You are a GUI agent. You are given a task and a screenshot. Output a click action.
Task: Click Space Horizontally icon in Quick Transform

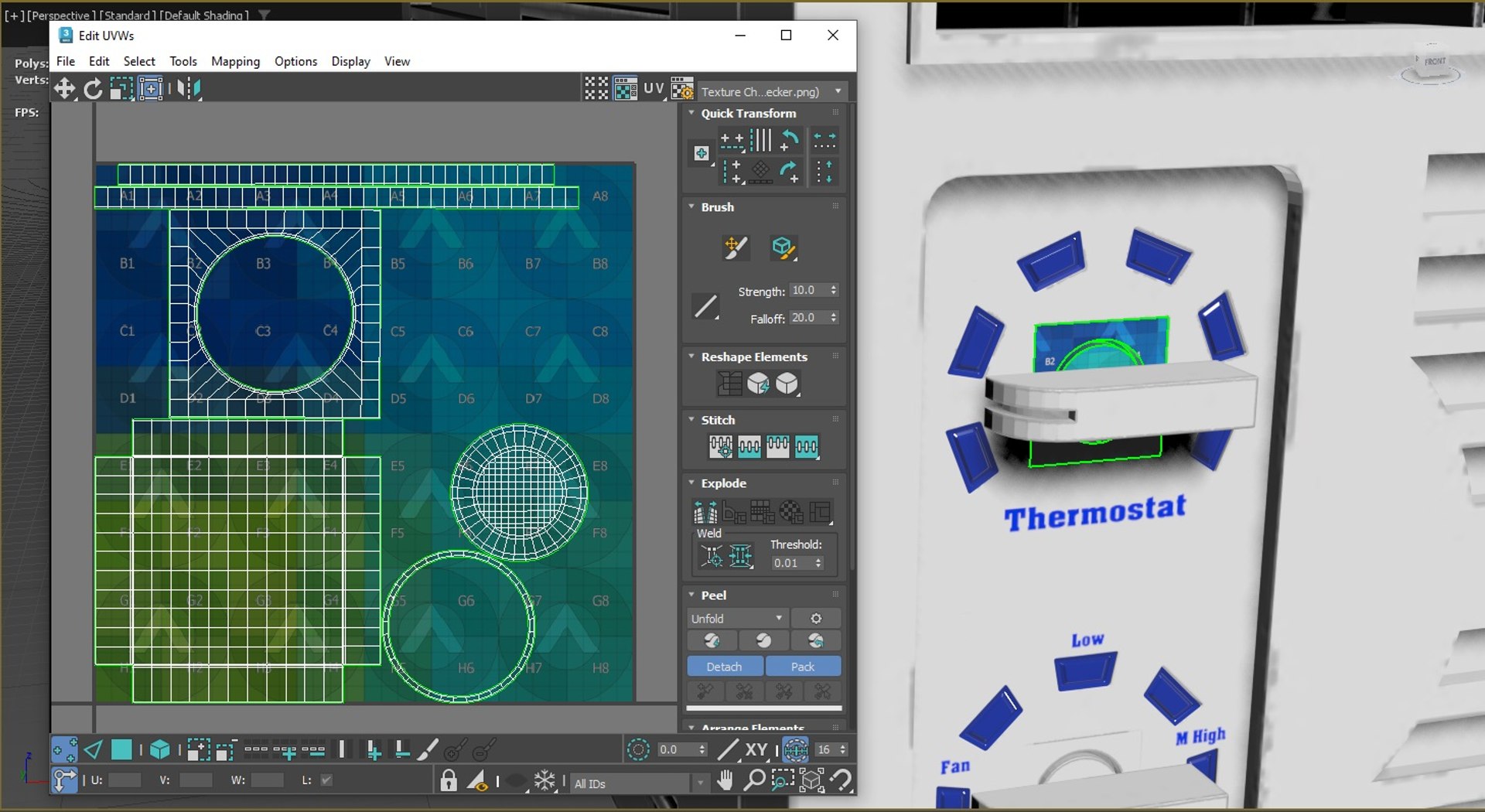coord(824,140)
